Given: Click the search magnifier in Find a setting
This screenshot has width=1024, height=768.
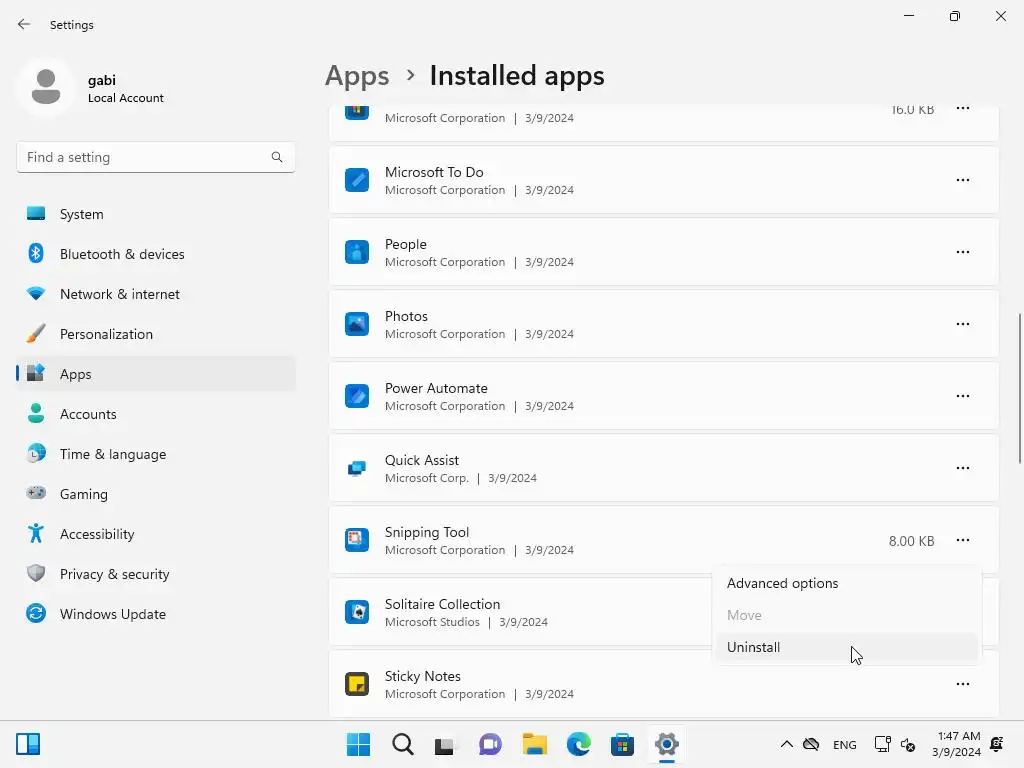Looking at the screenshot, I should pyautogui.click(x=277, y=157).
